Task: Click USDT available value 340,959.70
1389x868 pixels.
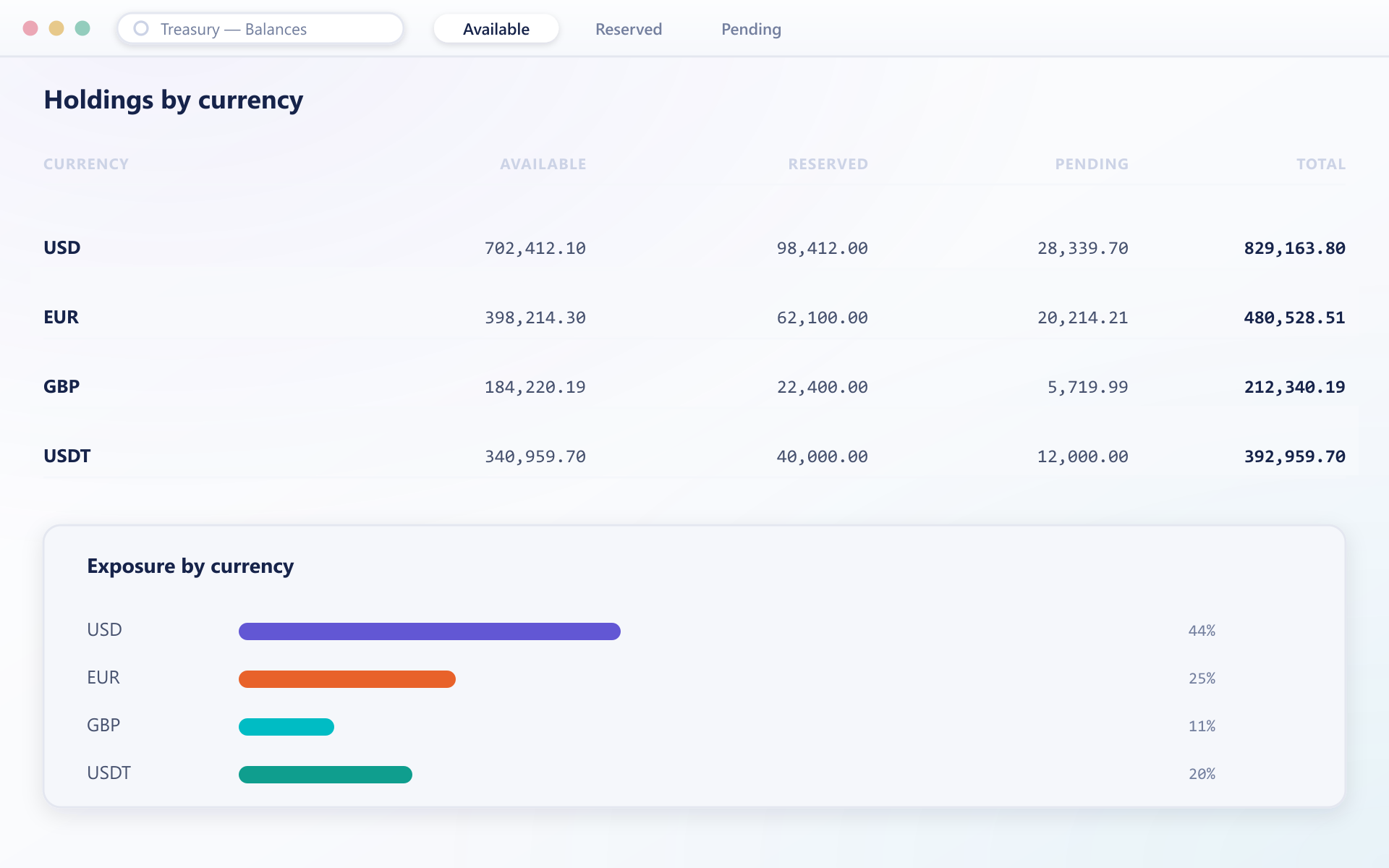Action: coord(535,456)
